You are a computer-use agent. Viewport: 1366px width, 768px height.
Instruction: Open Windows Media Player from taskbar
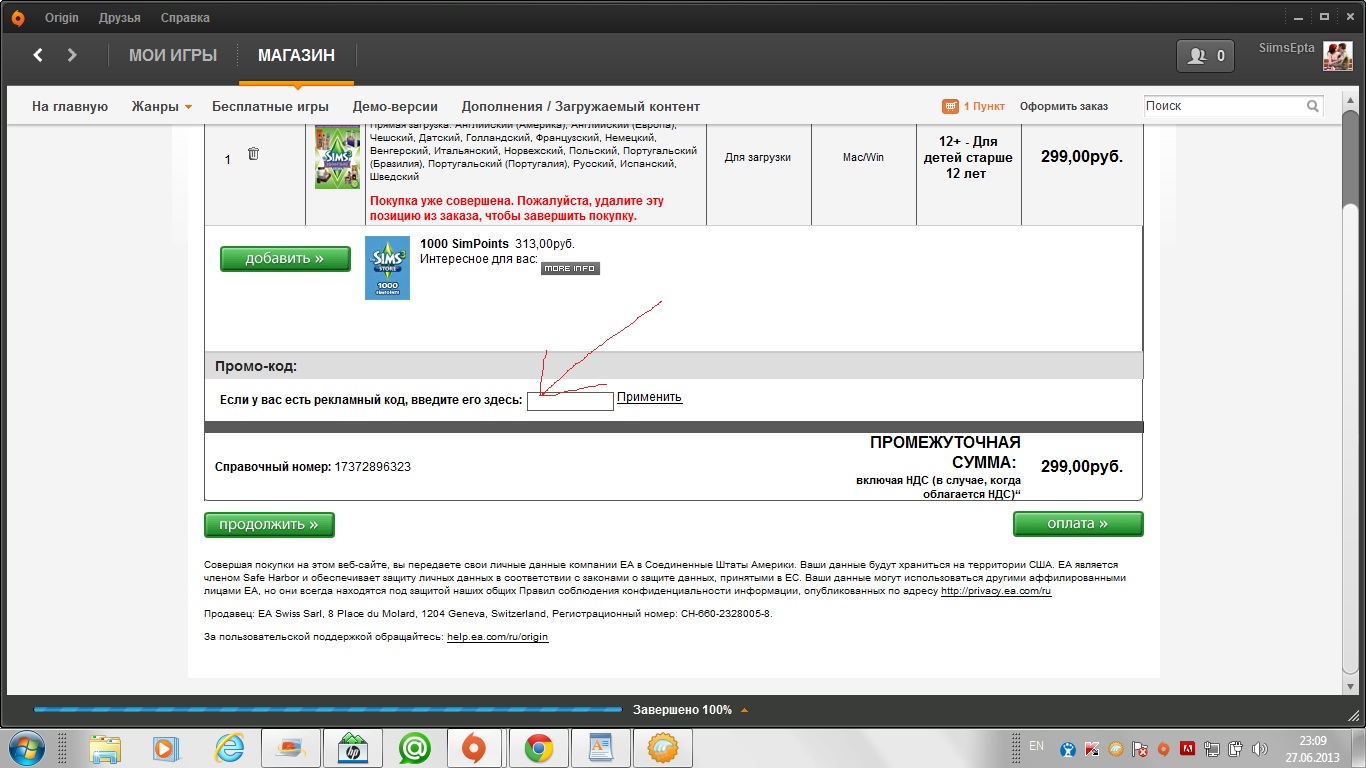coord(165,748)
